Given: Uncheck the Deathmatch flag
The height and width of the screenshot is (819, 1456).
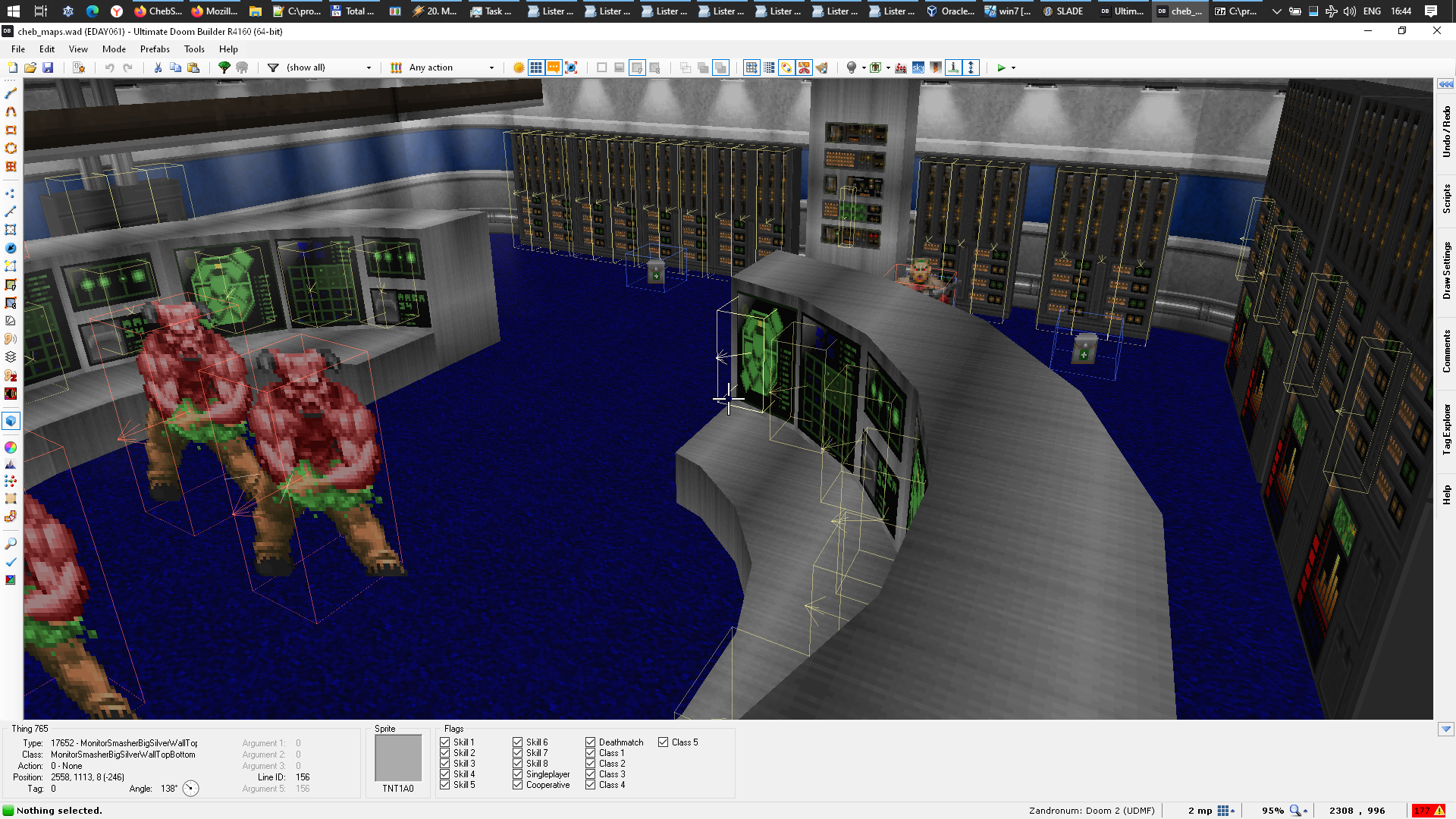Looking at the screenshot, I should (x=591, y=742).
